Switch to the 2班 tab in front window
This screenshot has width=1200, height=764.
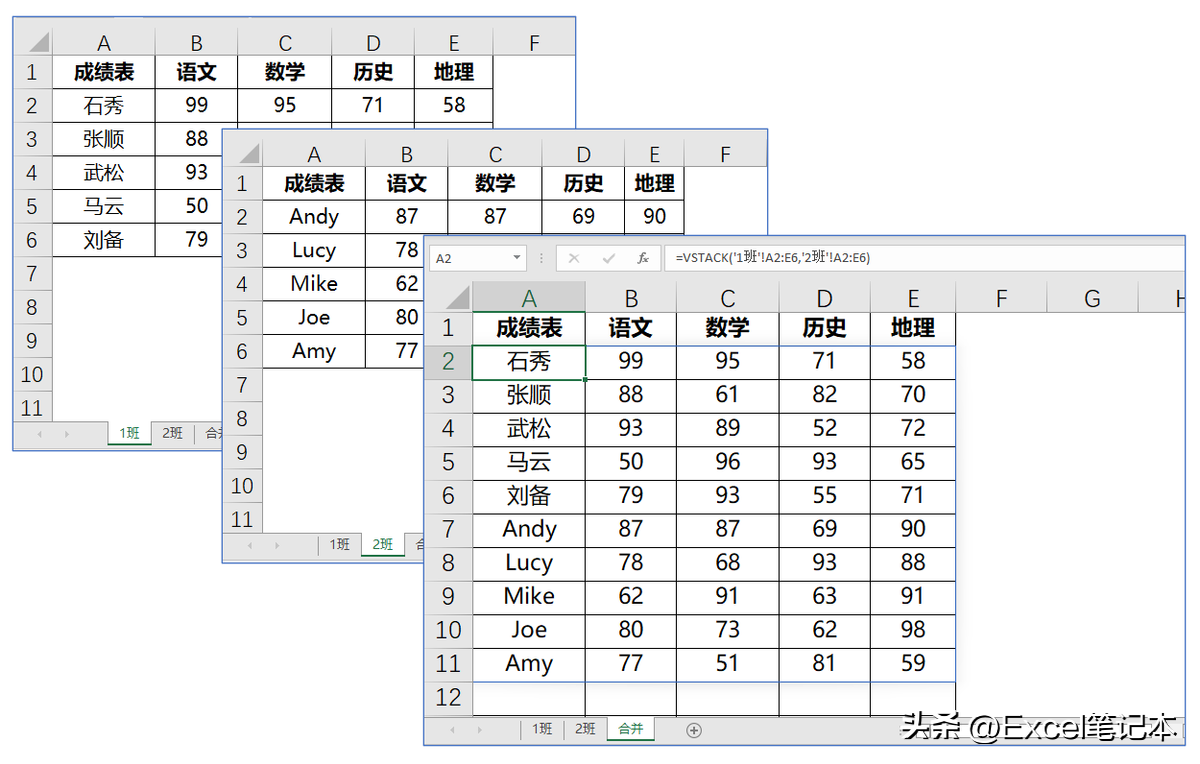click(x=585, y=729)
